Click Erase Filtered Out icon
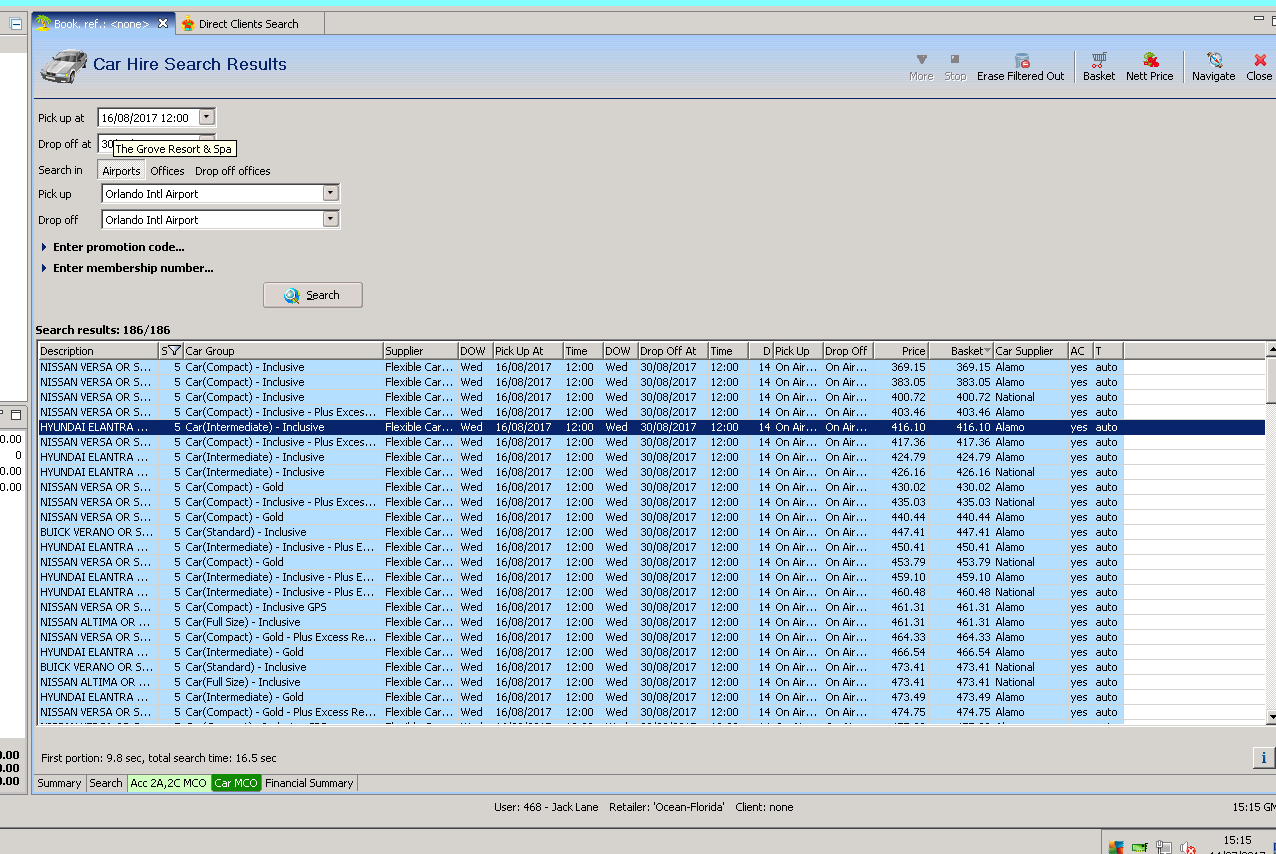 click(1020, 66)
